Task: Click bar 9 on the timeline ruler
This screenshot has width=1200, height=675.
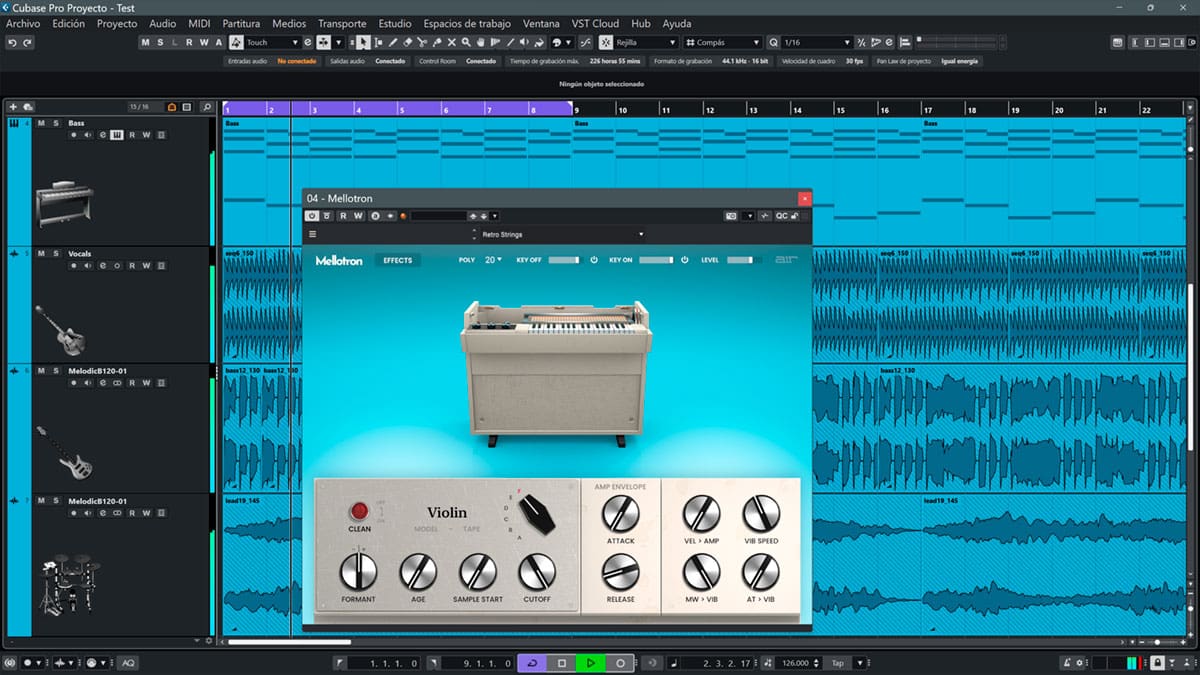Action: pos(577,109)
